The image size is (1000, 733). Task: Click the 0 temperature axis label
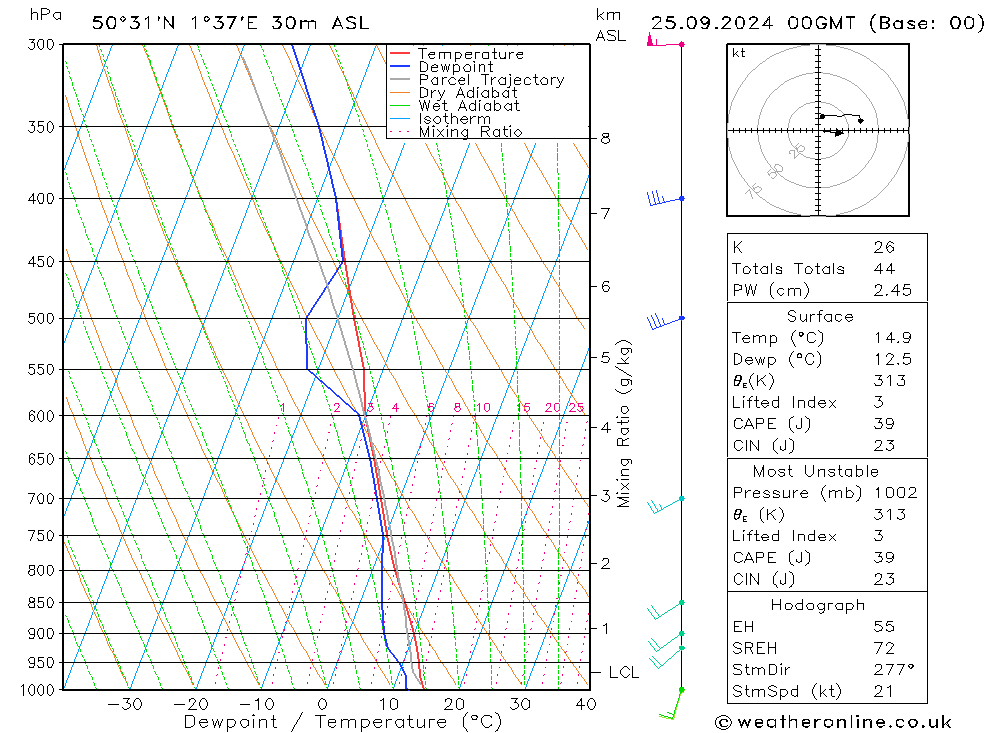coord(323,704)
